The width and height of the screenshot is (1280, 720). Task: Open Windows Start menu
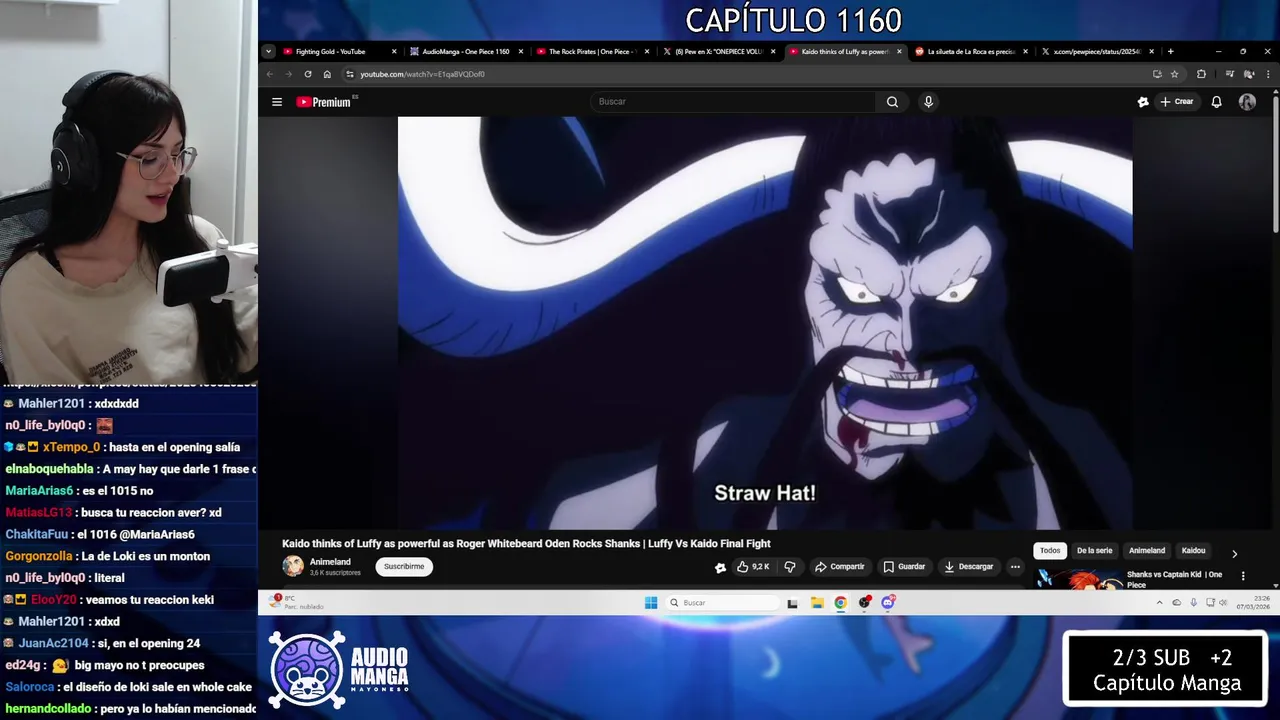[651, 602]
